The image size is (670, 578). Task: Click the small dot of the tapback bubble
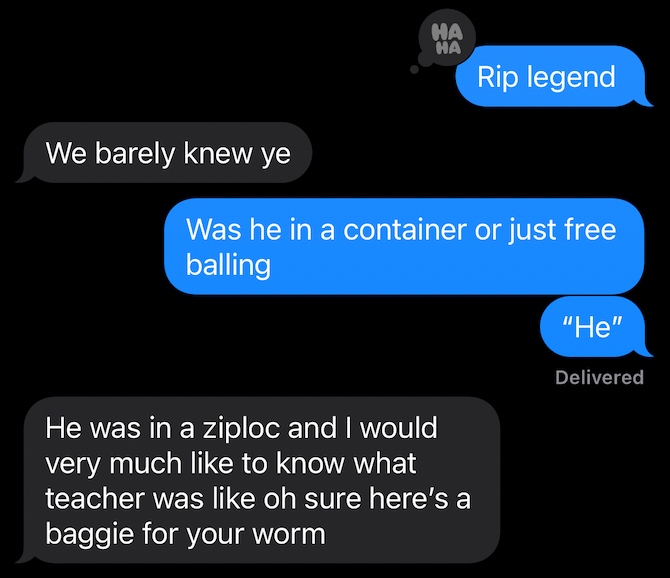click(x=414, y=70)
